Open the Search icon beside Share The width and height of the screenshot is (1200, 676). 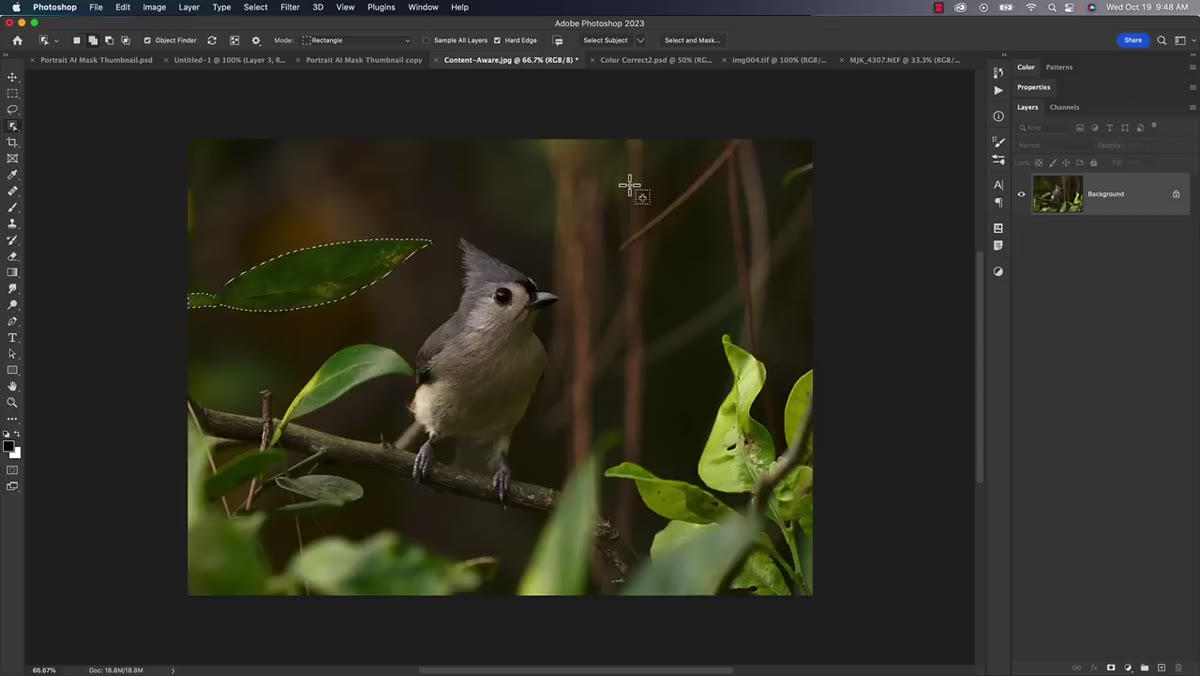coord(1161,41)
